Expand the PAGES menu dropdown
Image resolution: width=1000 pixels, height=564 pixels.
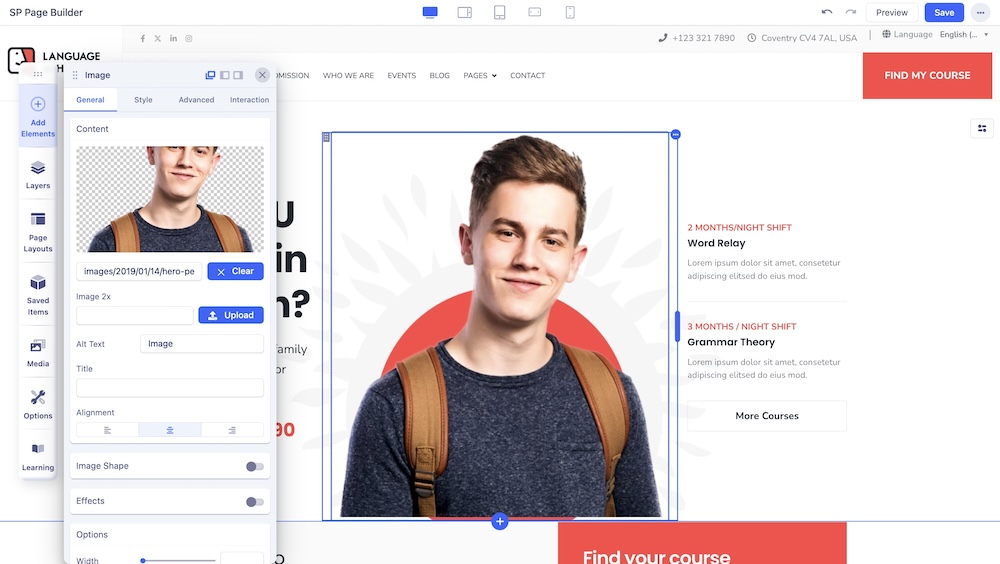(x=480, y=75)
